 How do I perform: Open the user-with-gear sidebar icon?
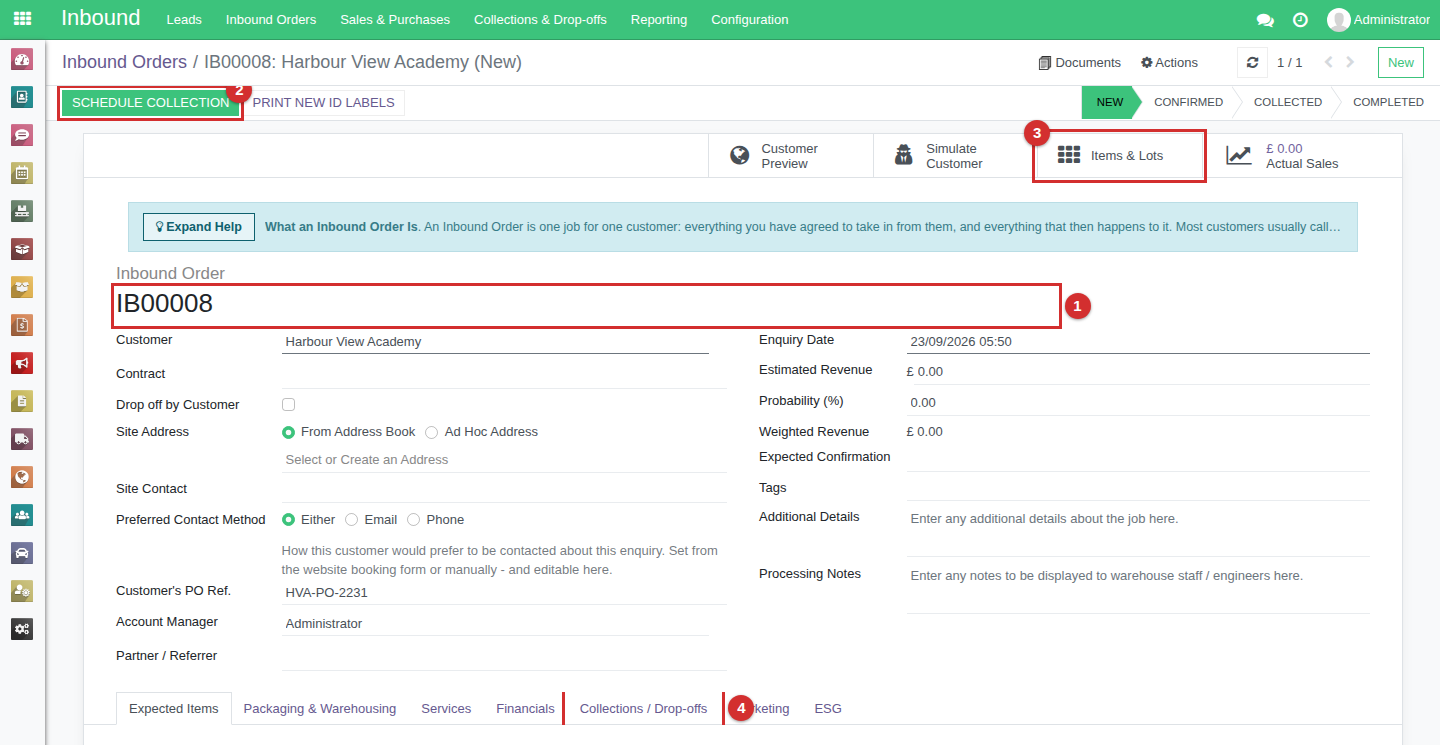[22, 591]
